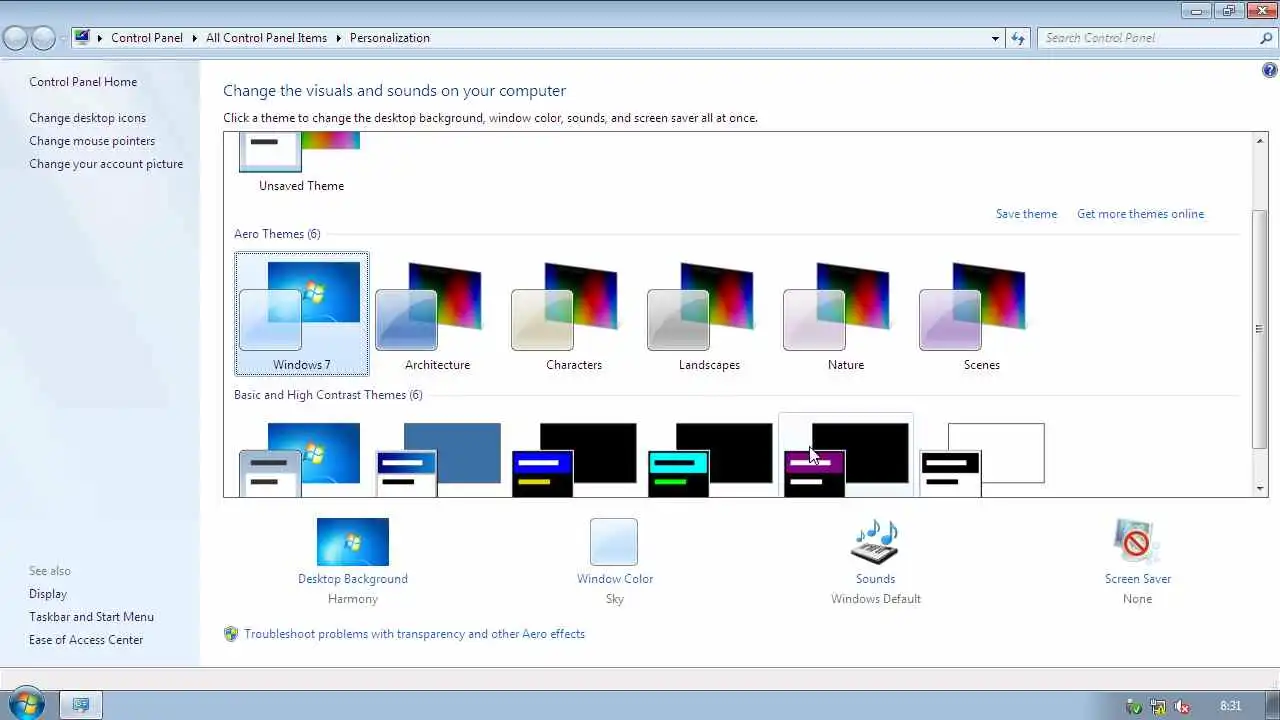Click the address bar Refresh button
Screen dimensions: 1280x720
1018,38
